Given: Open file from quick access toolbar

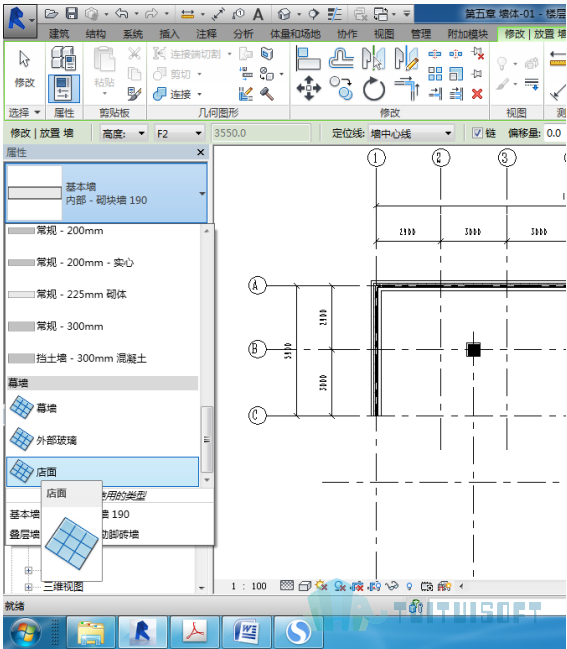Looking at the screenshot, I should pyautogui.click(x=51, y=14).
